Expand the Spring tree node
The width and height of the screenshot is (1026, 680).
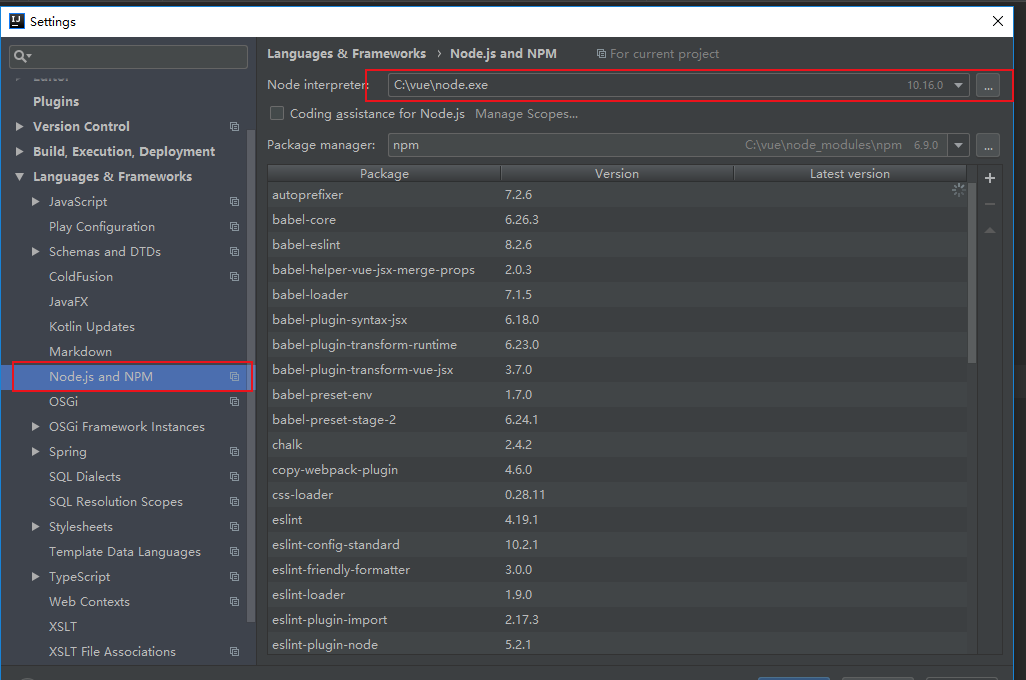point(35,452)
